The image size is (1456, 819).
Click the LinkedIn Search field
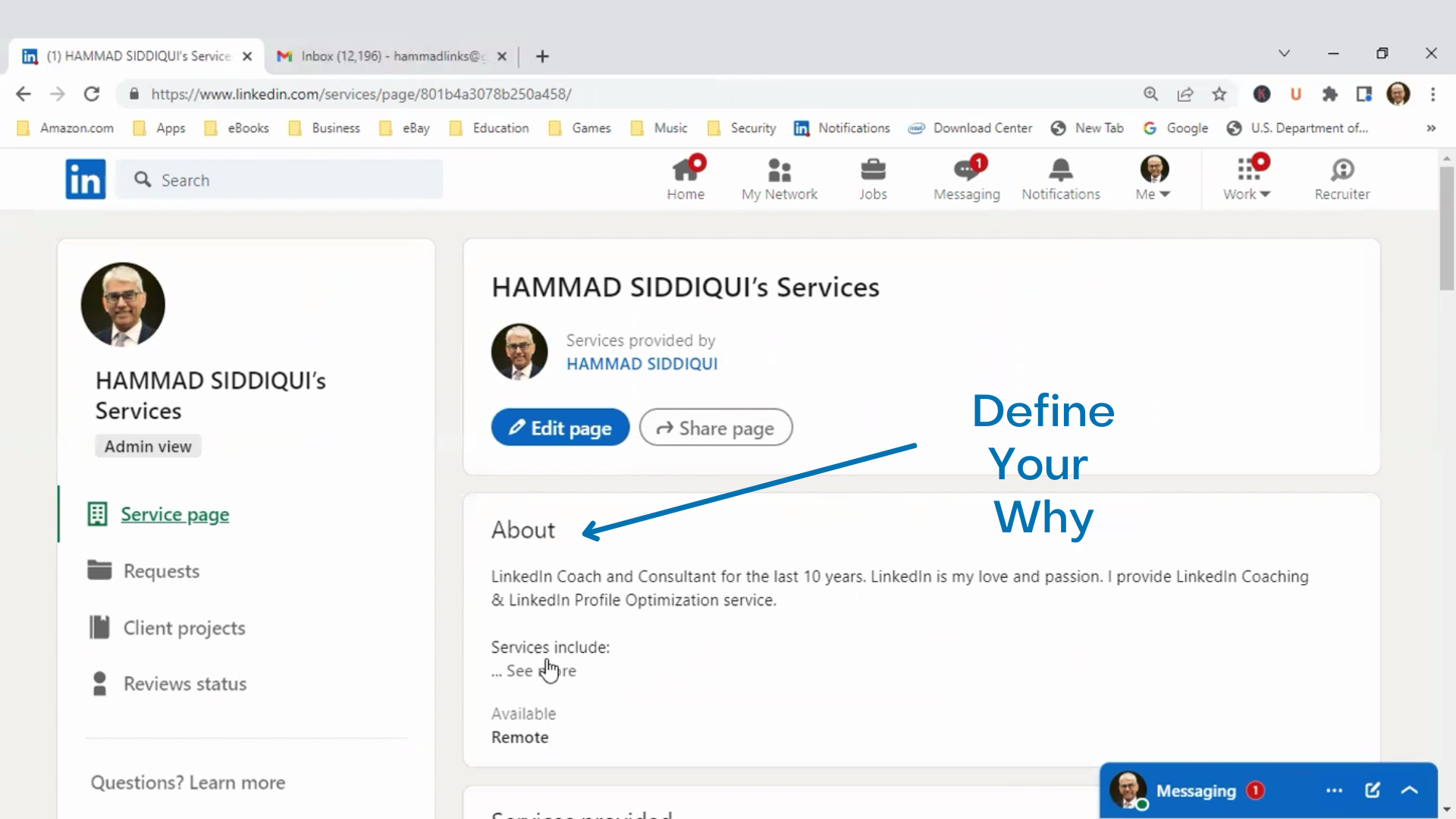pos(281,180)
